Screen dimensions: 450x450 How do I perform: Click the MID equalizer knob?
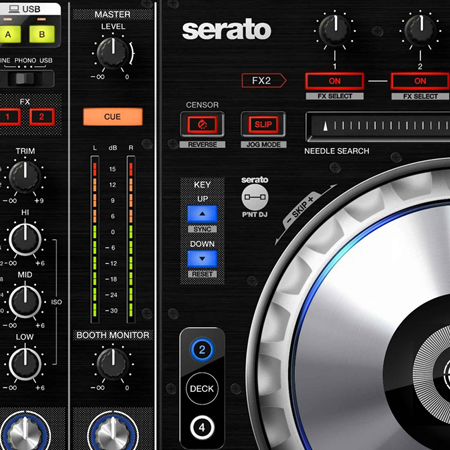click(25, 301)
